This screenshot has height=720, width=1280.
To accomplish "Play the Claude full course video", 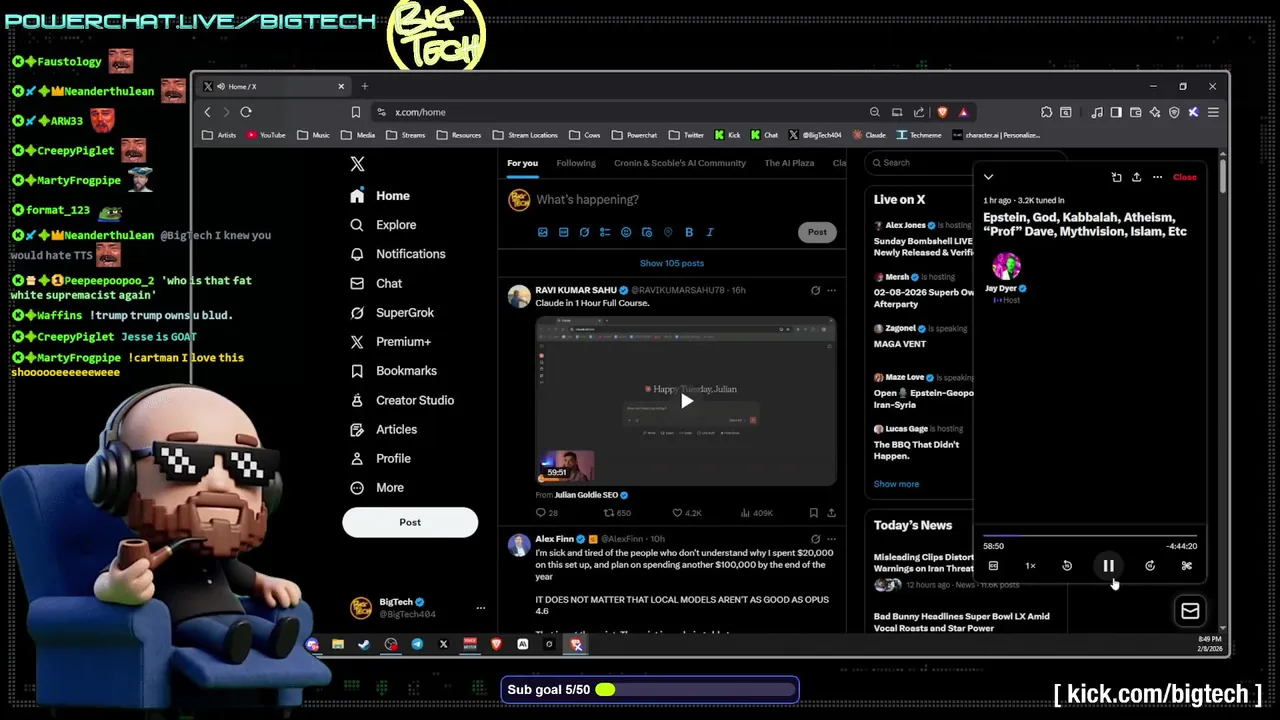I will click(x=686, y=401).
